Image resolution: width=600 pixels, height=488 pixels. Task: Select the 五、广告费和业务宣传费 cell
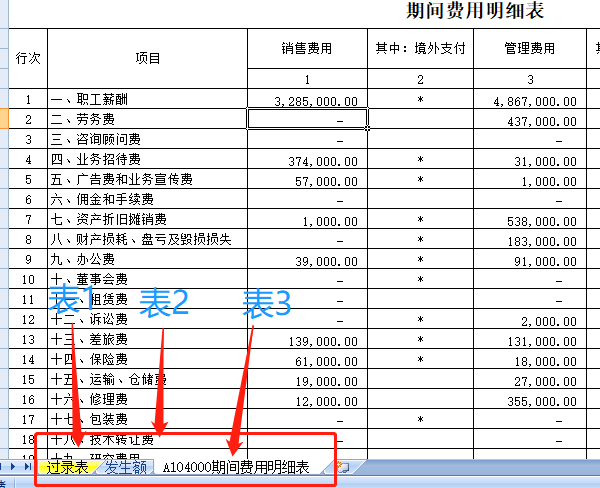(x=147, y=179)
